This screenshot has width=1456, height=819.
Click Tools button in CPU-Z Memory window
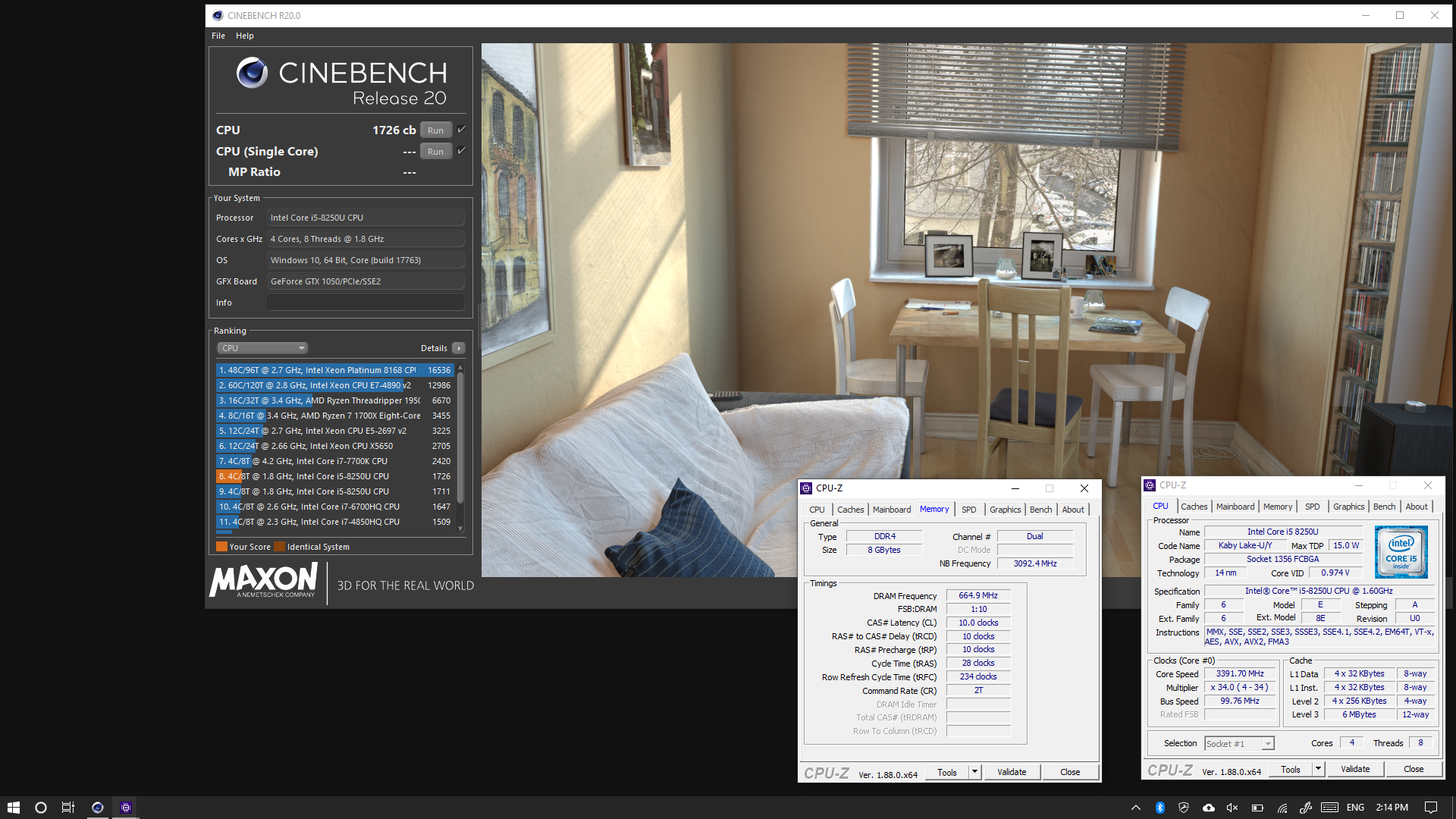tap(947, 772)
